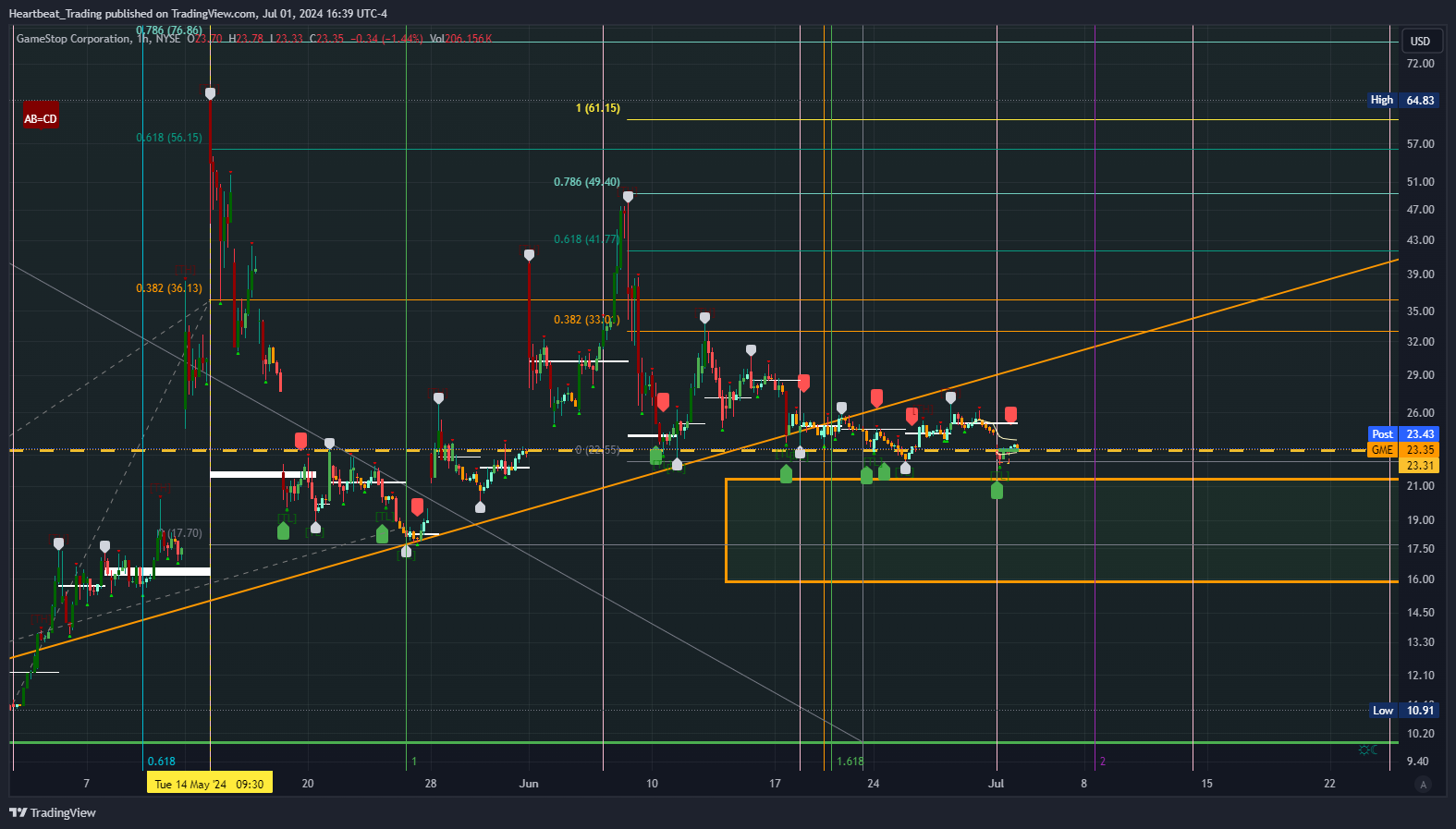
Task: Click the red marker above the latest July candles
Action: (1011, 414)
